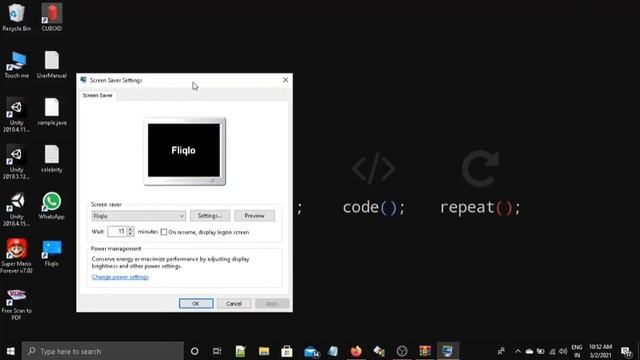The height and width of the screenshot is (360, 640).
Task: Select the Super Mario Forever icon
Action: pos(16,256)
